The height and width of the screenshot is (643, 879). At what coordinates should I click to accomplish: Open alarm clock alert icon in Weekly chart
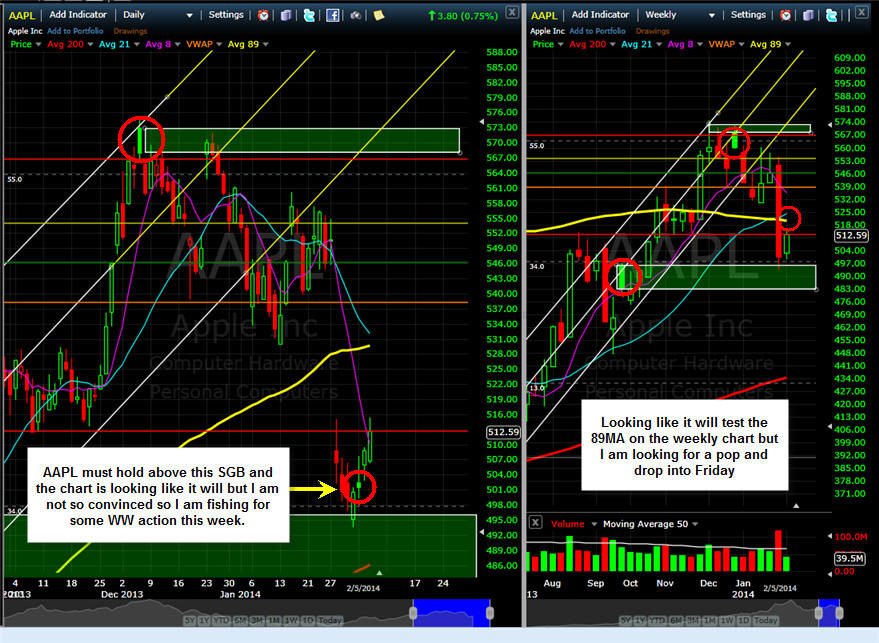pyautogui.click(x=785, y=15)
